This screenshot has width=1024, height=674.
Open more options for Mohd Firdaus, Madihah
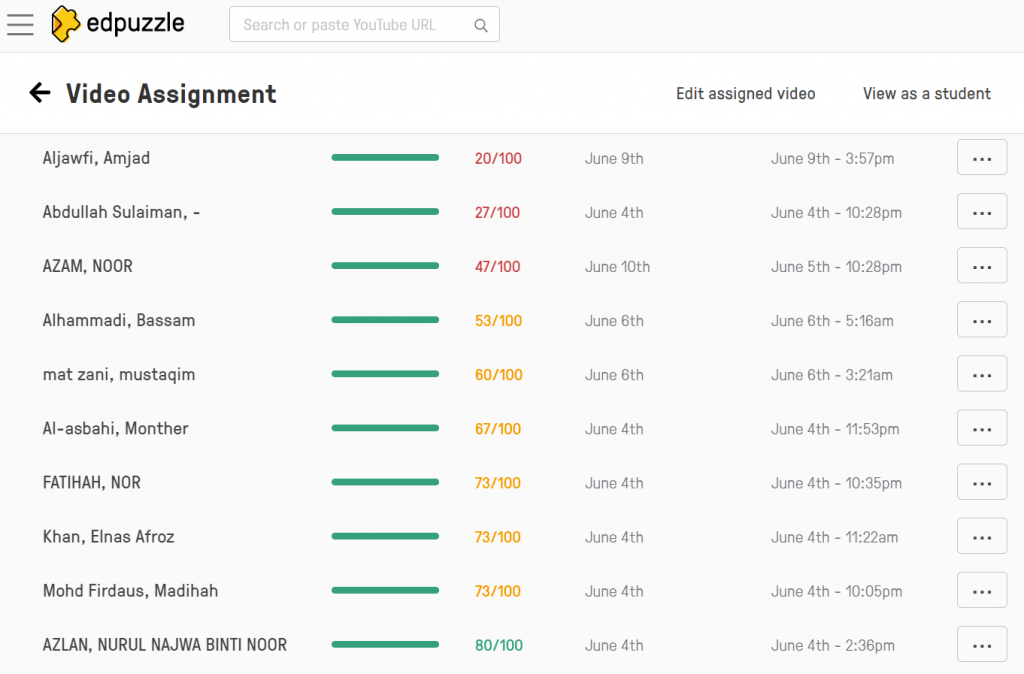(981, 591)
